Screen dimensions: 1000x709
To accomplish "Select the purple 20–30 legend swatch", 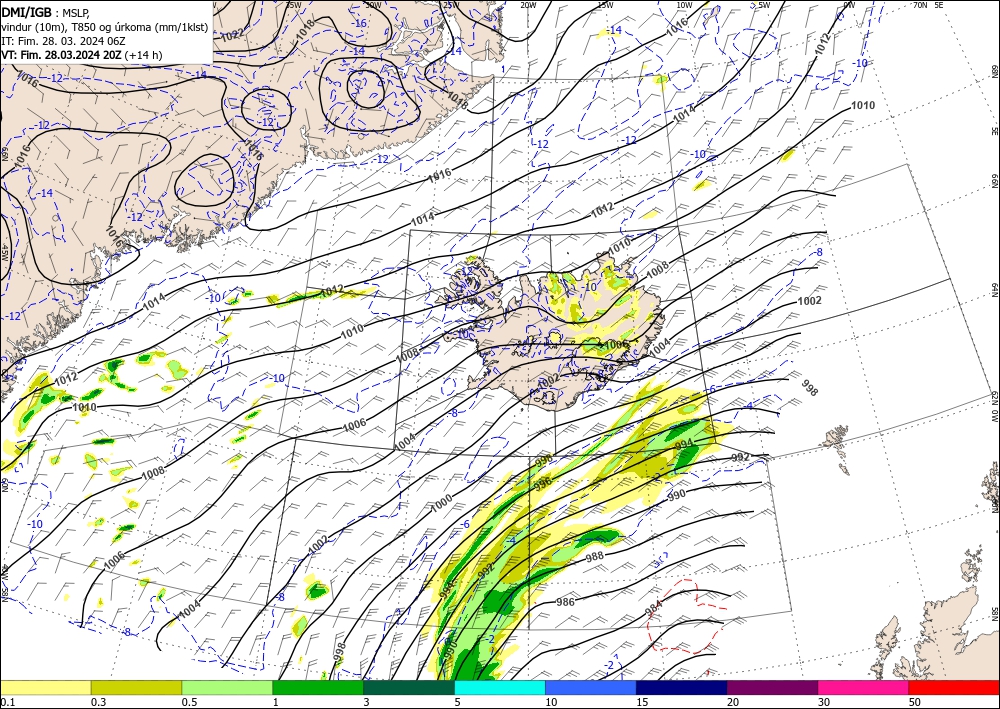I will point(772,688).
